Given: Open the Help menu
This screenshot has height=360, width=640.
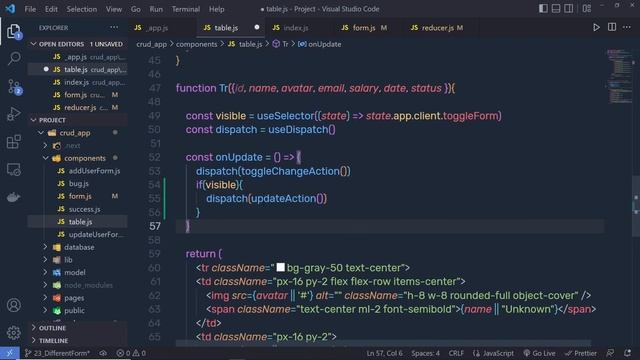Looking at the screenshot, I should pos(217,9).
